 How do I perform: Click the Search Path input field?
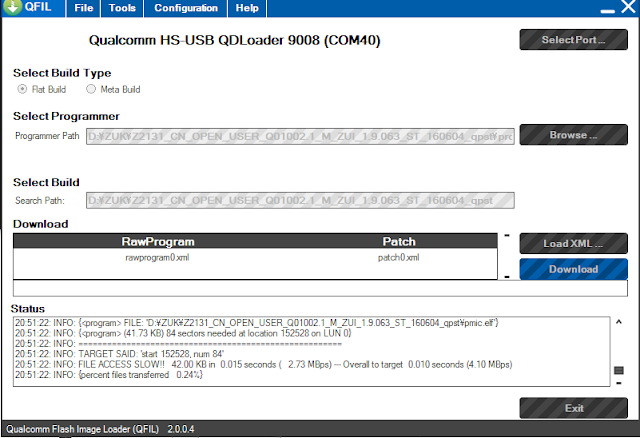300,200
